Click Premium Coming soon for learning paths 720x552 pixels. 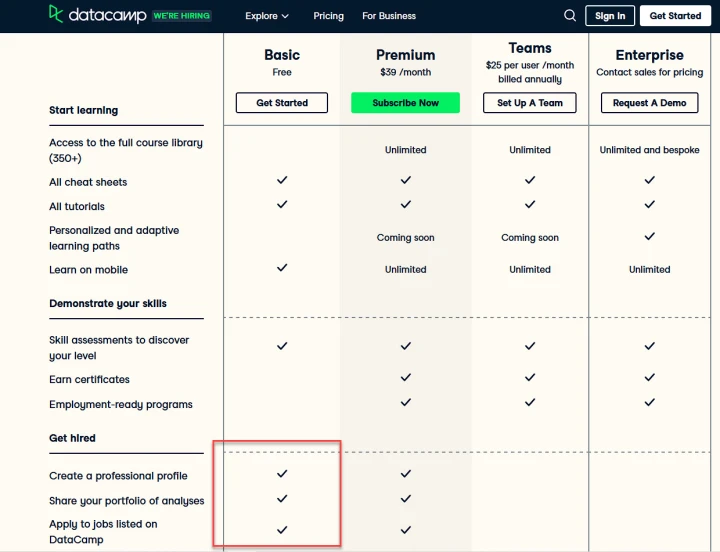click(x=405, y=238)
